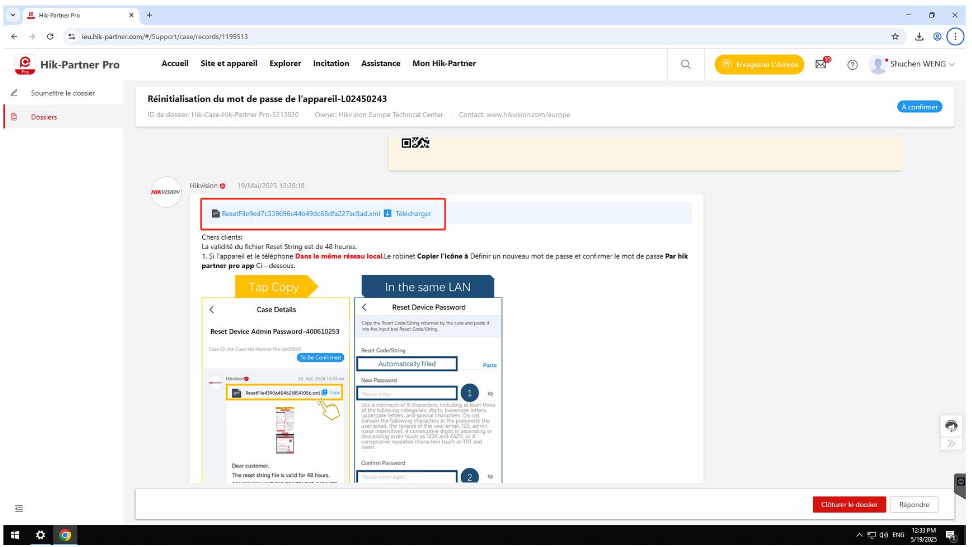Open the tab search dropdown arrow
This screenshot has width=972, height=547.
pyautogui.click(x=12, y=15)
